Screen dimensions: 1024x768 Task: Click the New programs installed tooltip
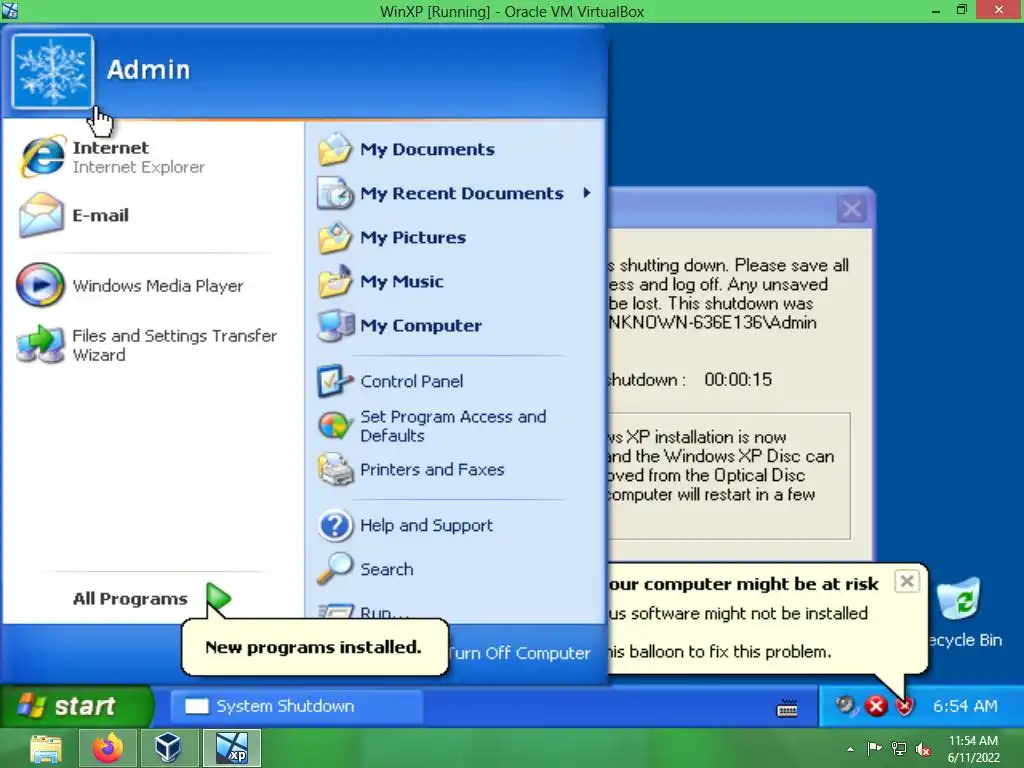click(314, 647)
